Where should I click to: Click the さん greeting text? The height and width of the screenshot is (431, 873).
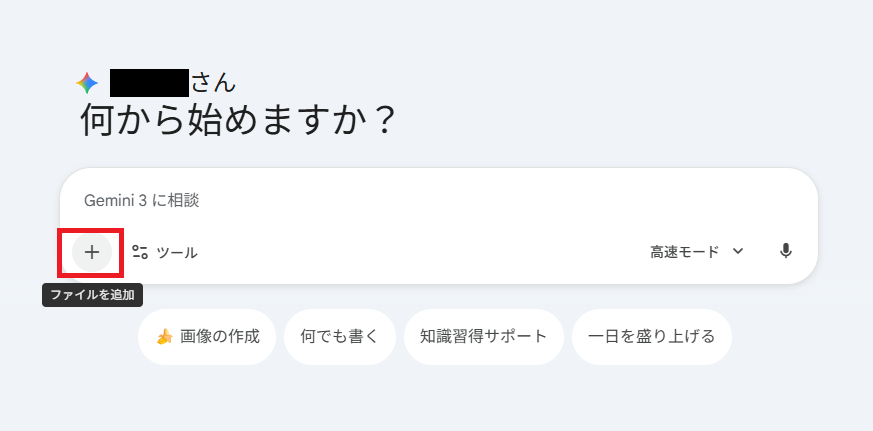[213, 83]
